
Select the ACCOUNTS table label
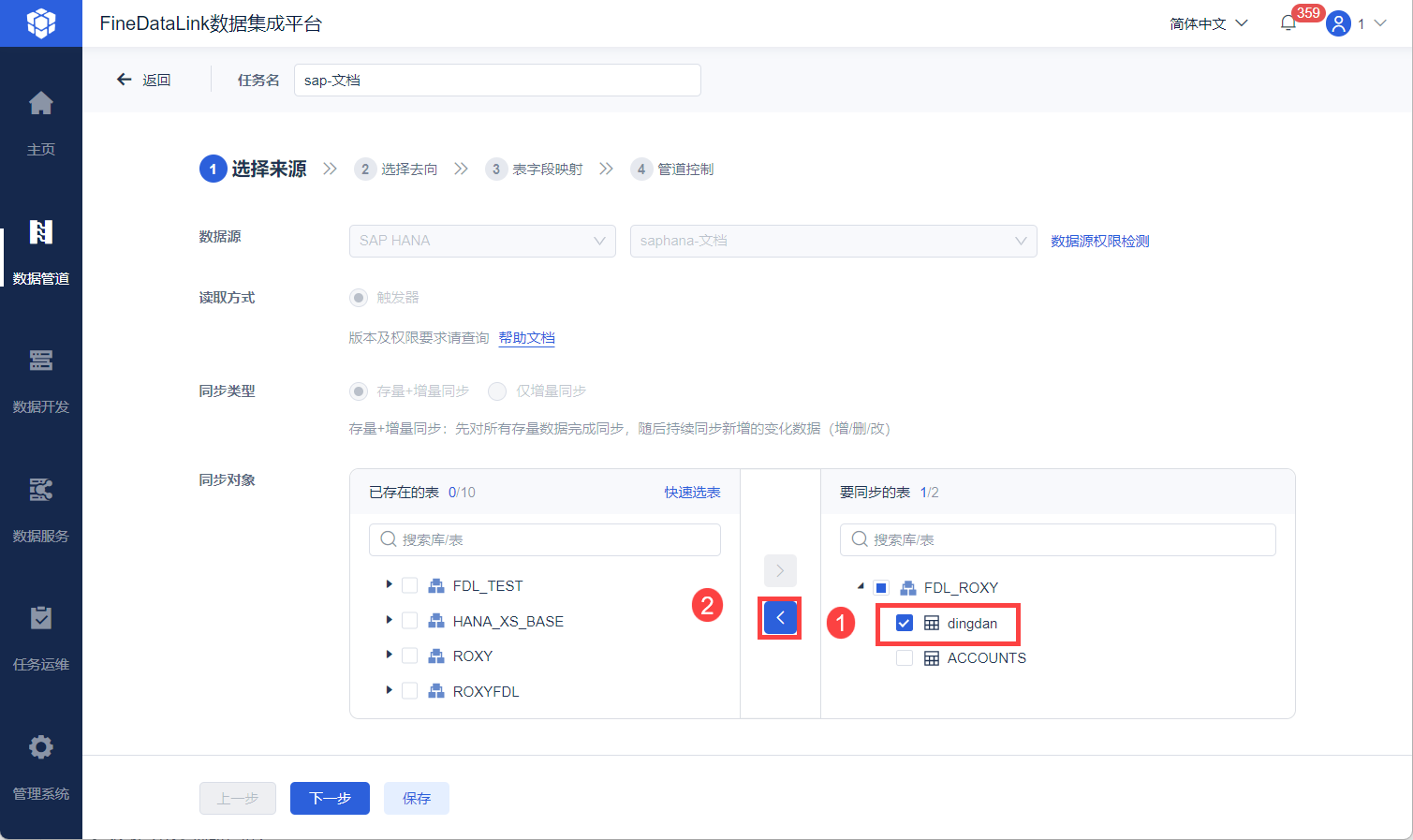987,658
